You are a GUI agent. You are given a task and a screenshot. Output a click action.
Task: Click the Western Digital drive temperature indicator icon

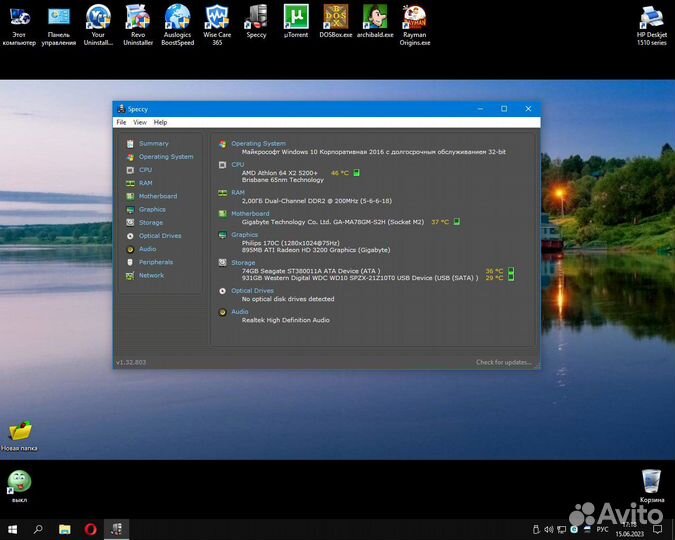click(511, 277)
